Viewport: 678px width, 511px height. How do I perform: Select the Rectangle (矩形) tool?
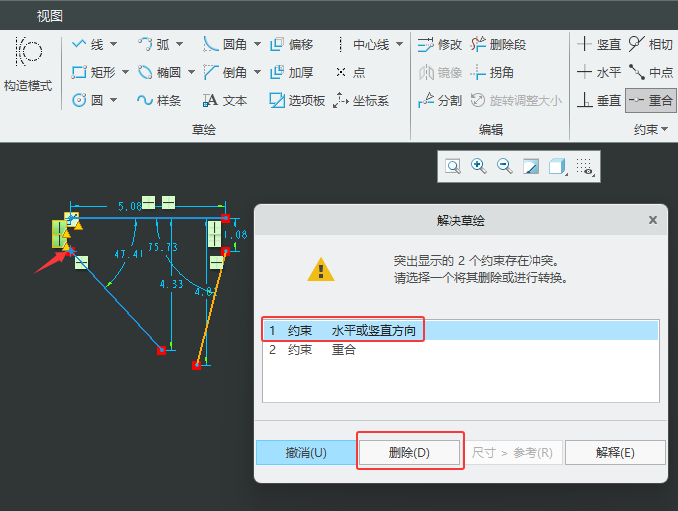[94, 72]
